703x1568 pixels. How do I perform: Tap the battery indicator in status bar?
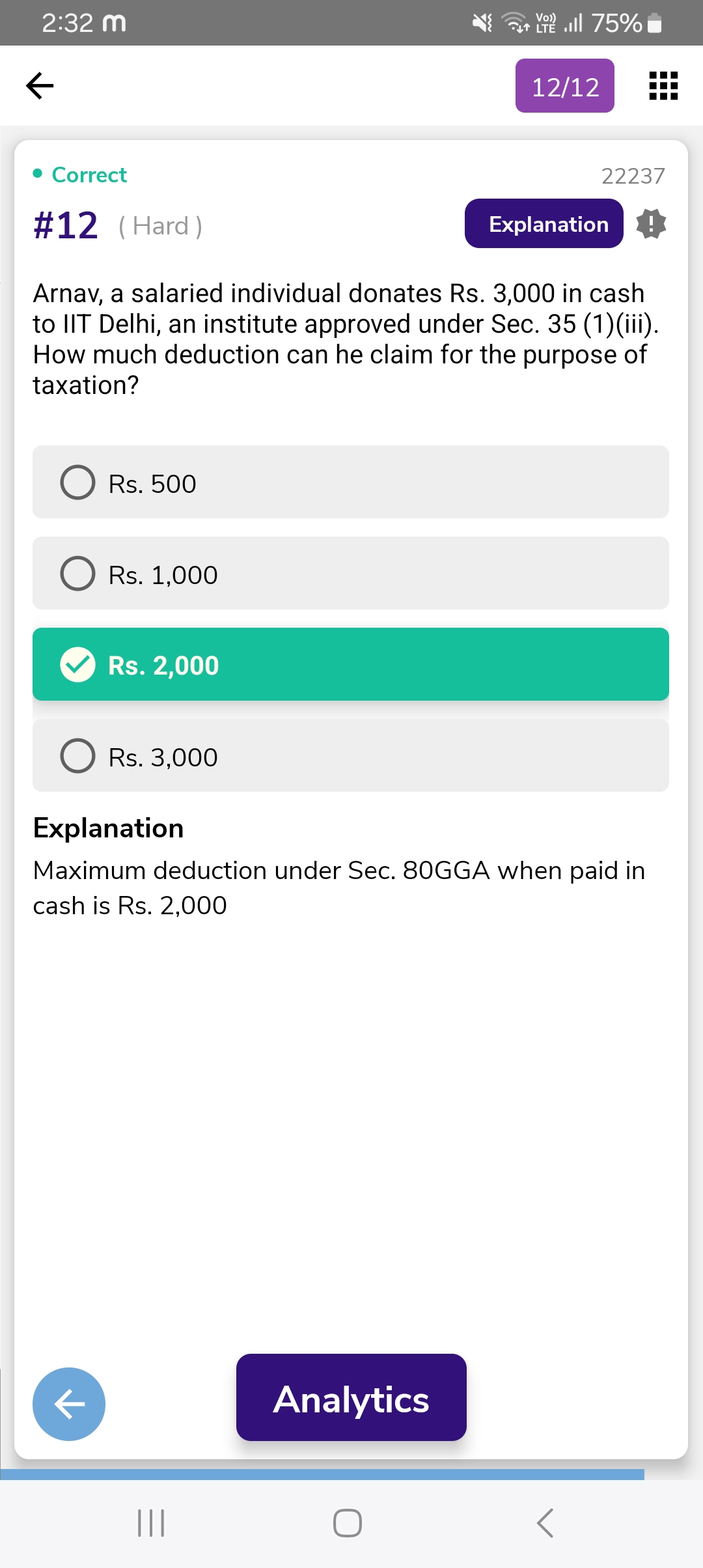655,24
